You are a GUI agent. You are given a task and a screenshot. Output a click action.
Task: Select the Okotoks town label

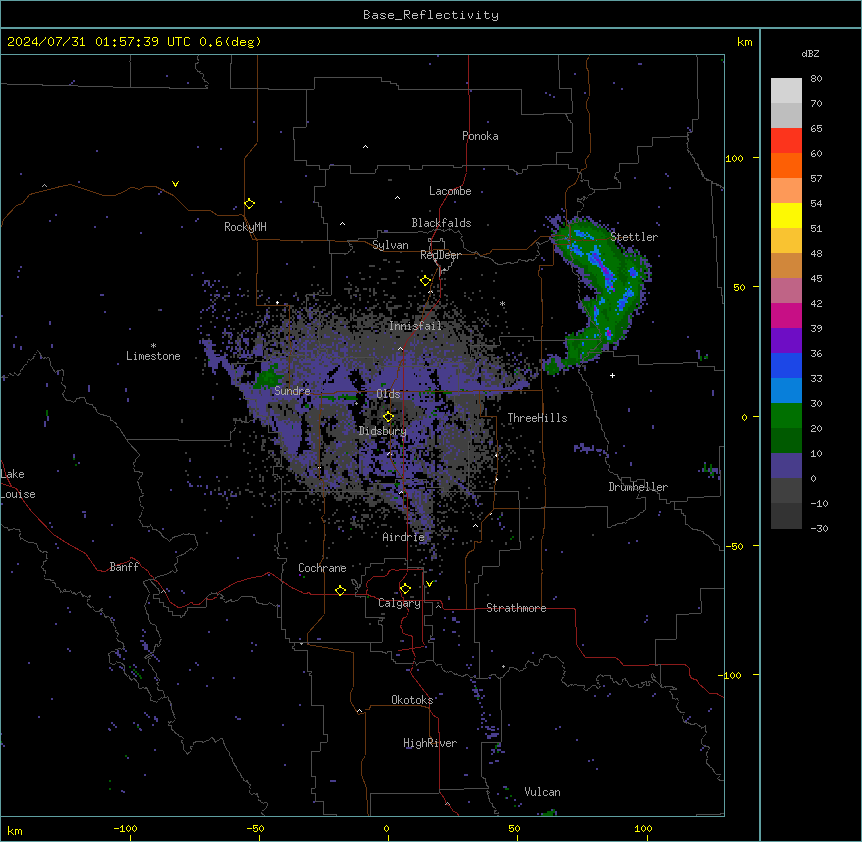click(412, 700)
